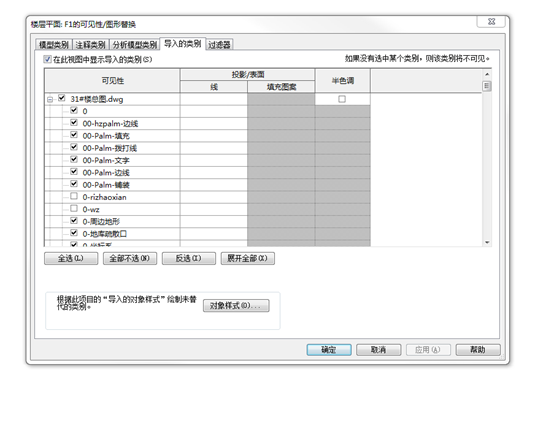Click the list scrollbar down arrow
This screenshot has width=554, height=431.
pos(487,242)
